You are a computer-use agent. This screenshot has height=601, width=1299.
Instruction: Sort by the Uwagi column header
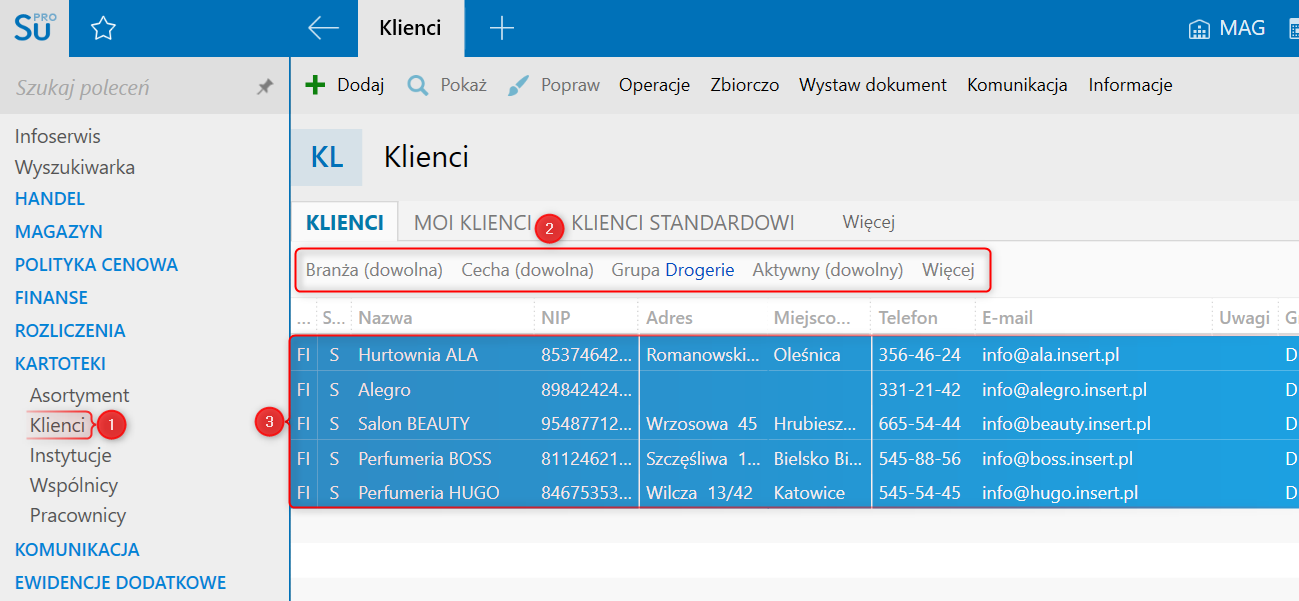[x=1244, y=317]
